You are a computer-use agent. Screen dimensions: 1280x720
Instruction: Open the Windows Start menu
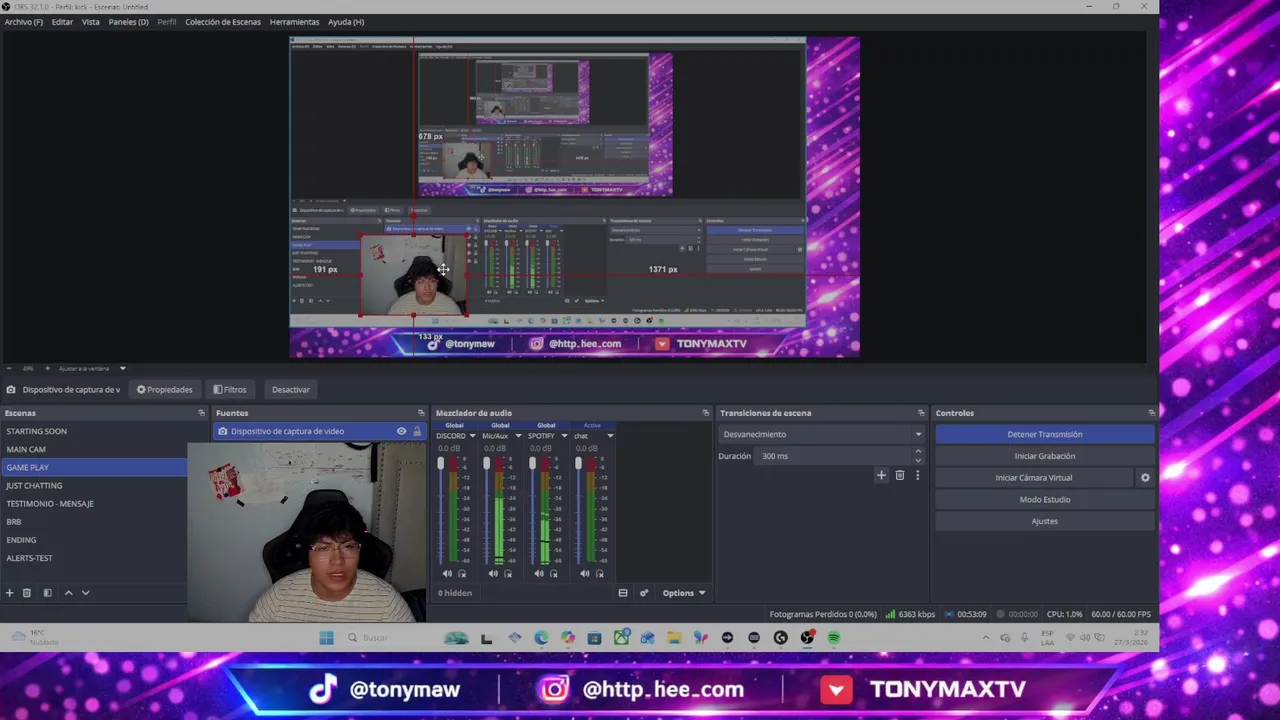[x=326, y=638]
